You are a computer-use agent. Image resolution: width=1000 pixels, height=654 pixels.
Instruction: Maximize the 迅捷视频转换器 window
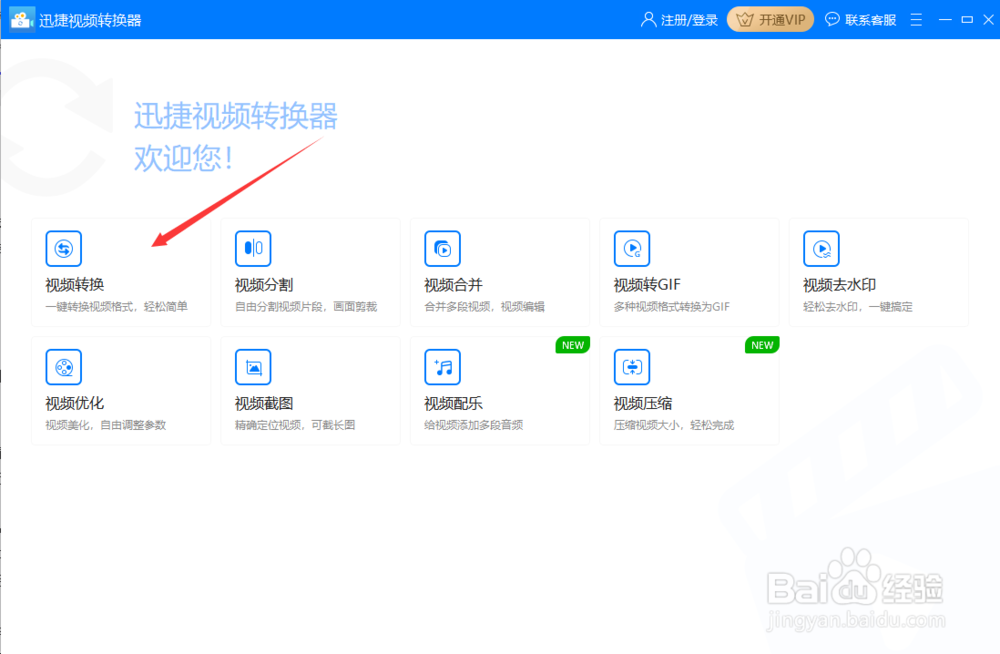click(967, 20)
